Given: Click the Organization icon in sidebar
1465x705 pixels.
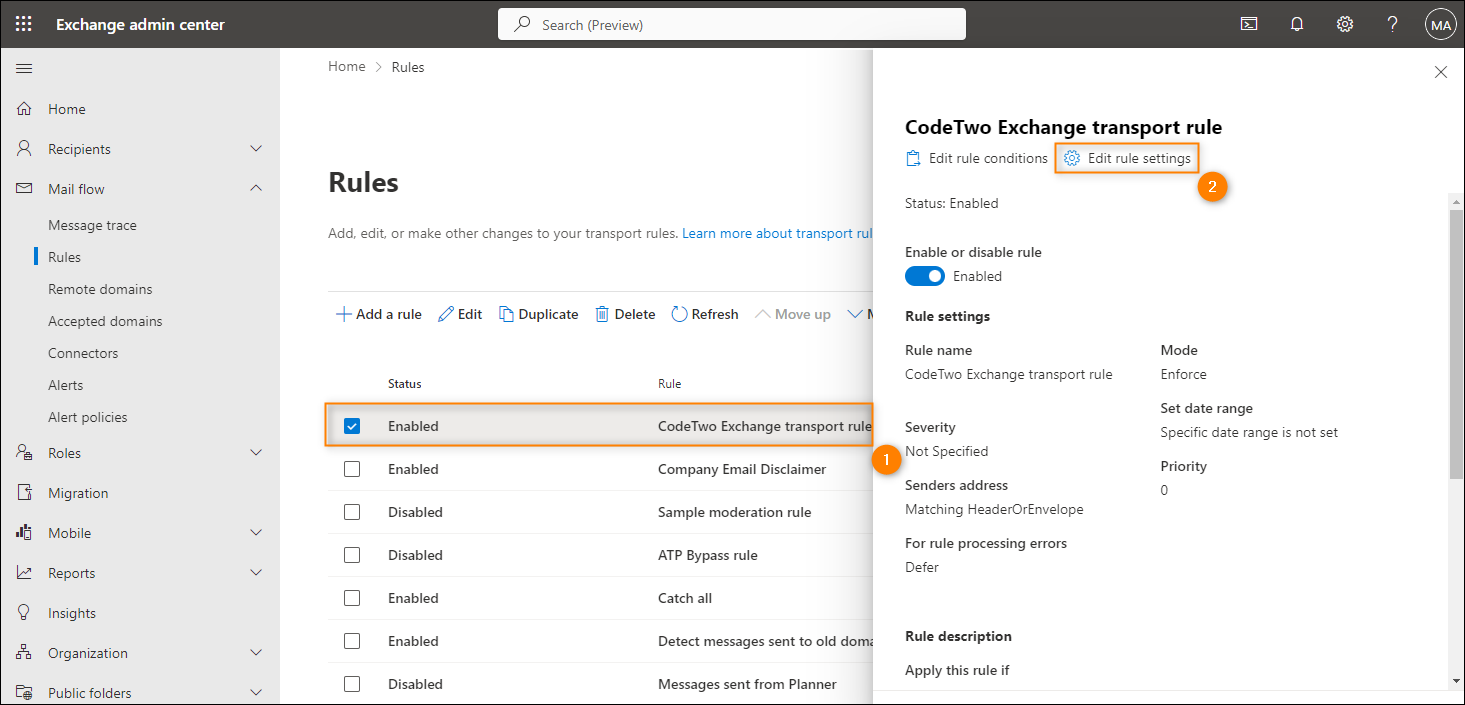Looking at the screenshot, I should tap(24, 653).
